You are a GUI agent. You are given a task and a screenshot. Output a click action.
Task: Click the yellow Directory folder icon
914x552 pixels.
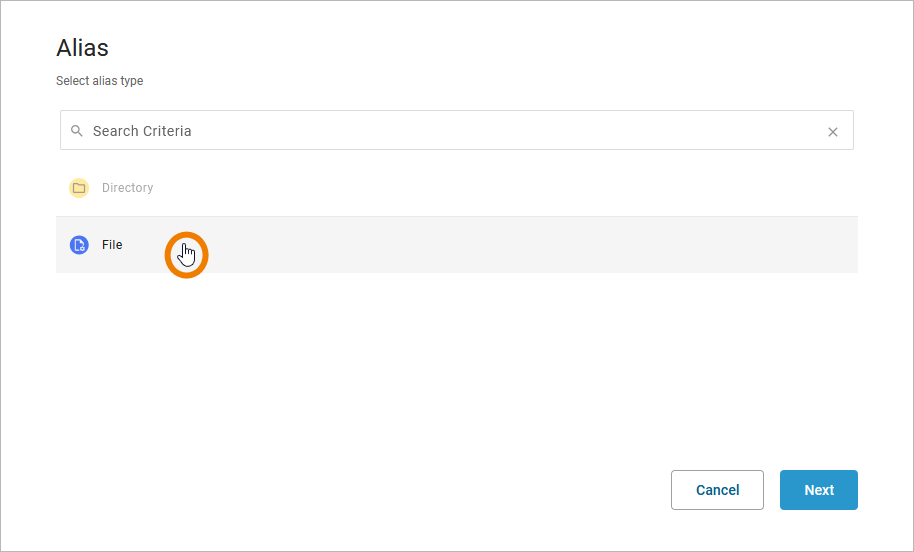click(79, 188)
